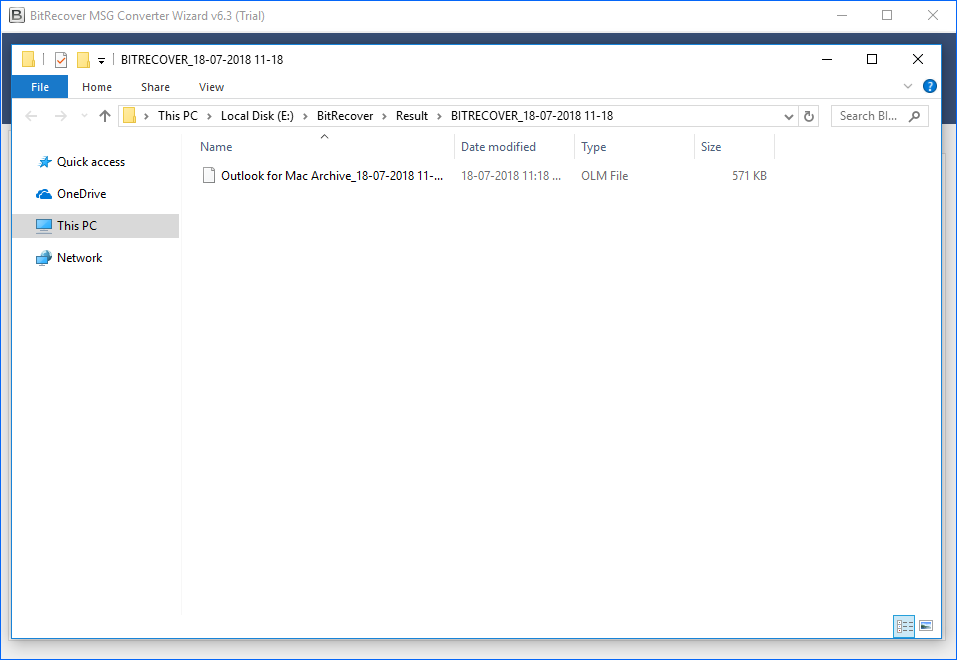This screenshot has height=660, width=957.
Task: Select Outlook for Mac Archive file
Action: pos(332,176)
